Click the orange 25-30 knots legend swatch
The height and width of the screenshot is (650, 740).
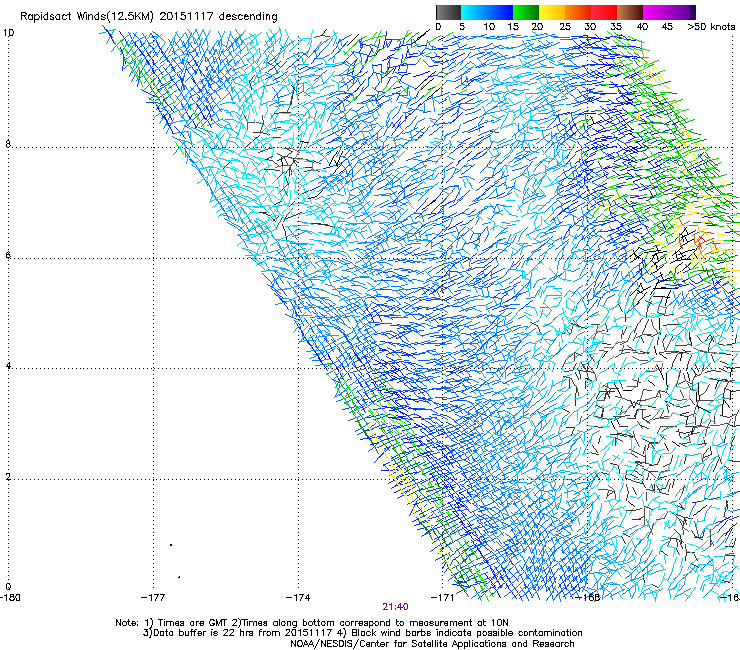coord(578,12)
